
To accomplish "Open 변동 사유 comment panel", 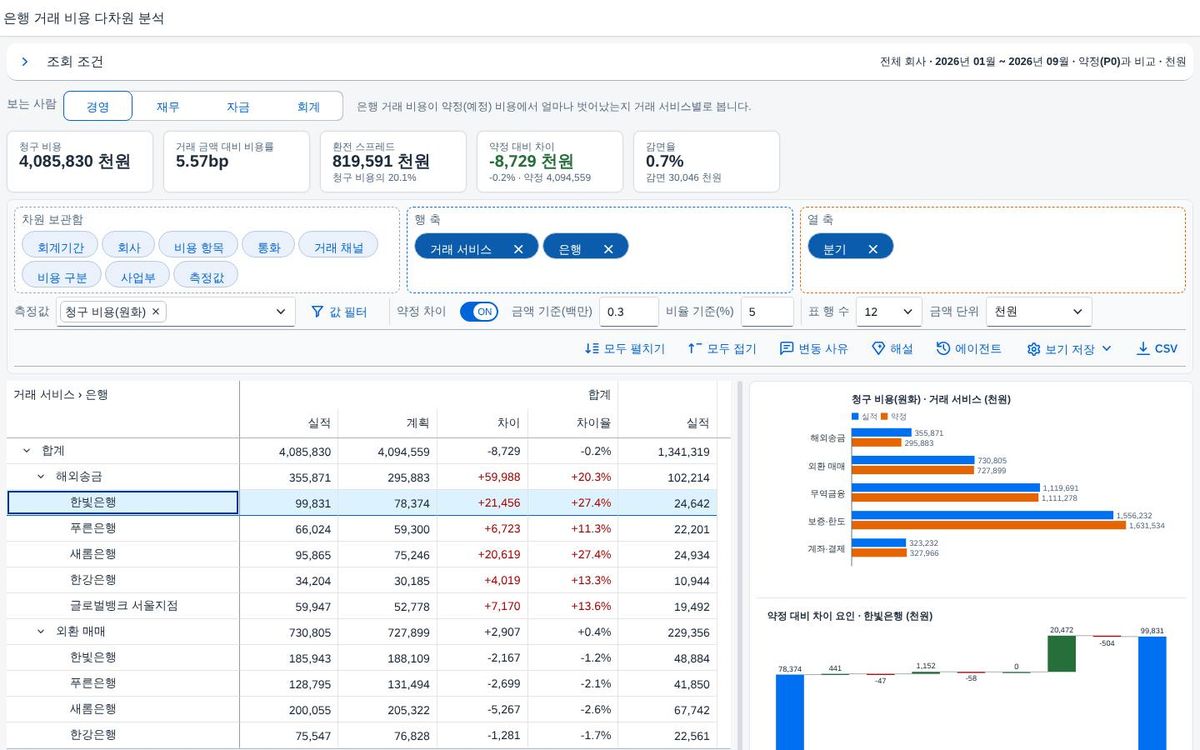I will 814,349.
